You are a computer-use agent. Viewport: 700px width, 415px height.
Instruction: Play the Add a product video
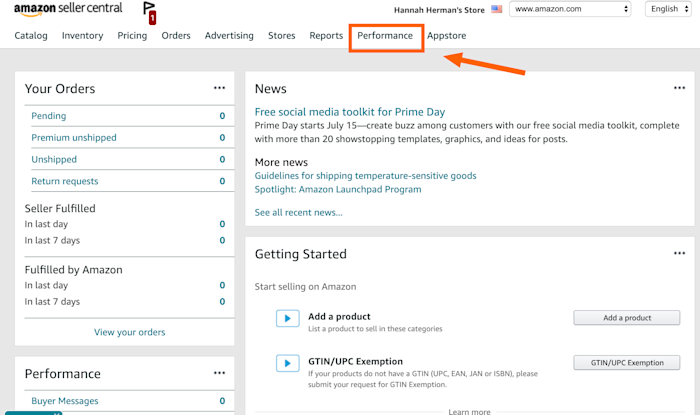coord(288,318)
